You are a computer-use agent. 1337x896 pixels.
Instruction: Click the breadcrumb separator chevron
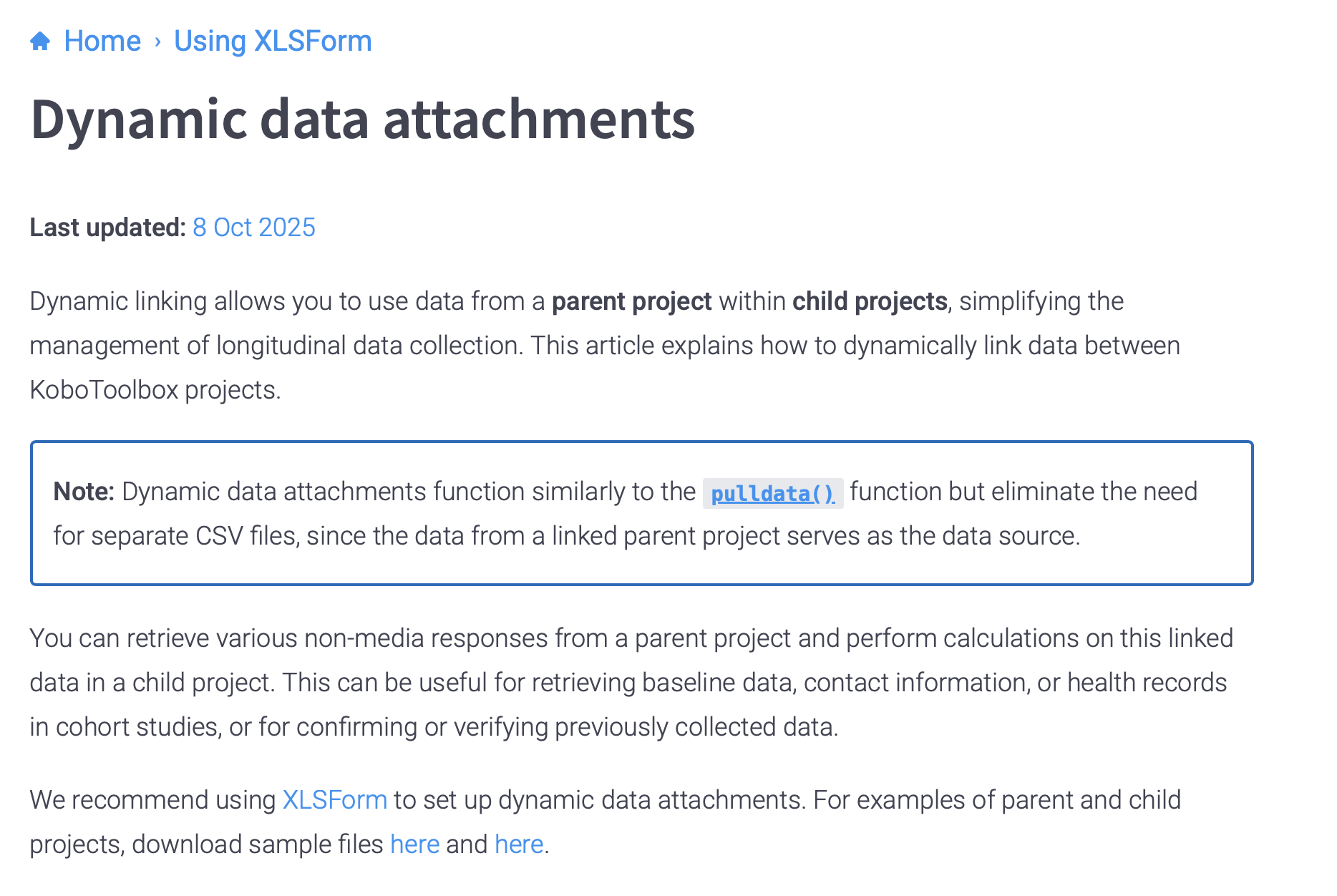coord(157,42)
